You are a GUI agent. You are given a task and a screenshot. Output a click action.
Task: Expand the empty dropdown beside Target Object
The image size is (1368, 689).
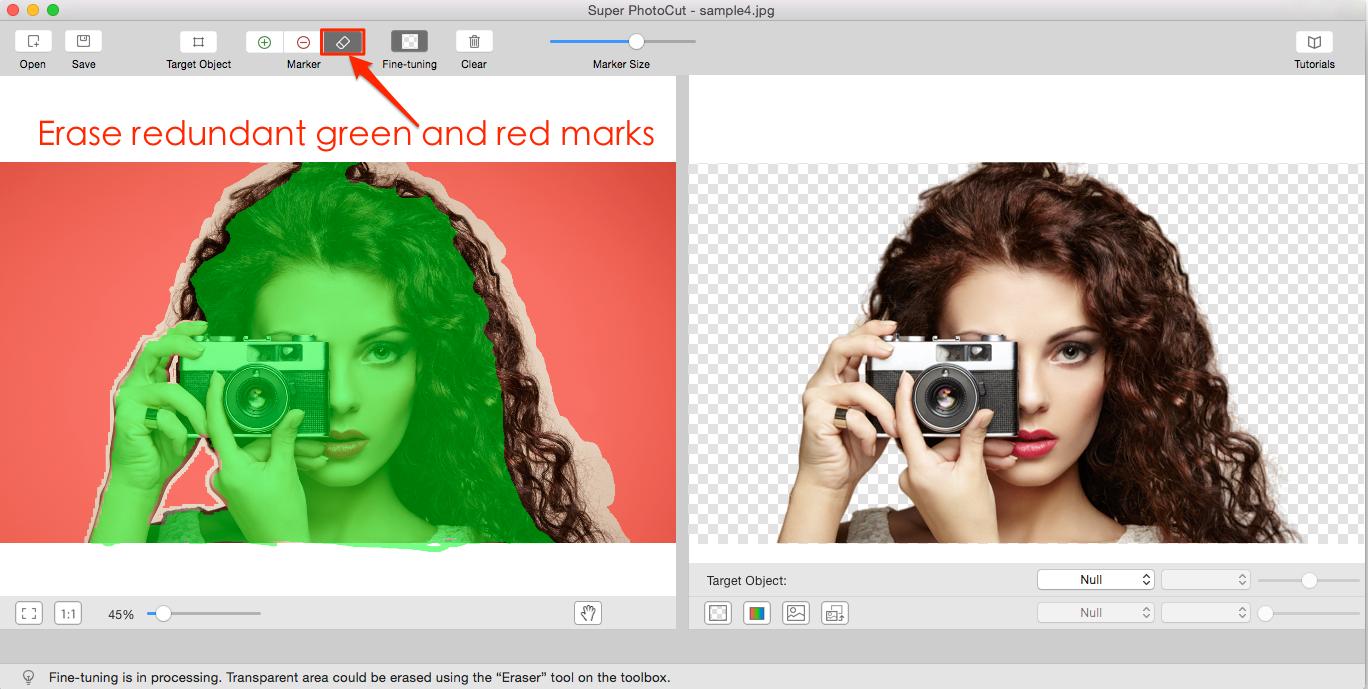tap(1205, 580)
